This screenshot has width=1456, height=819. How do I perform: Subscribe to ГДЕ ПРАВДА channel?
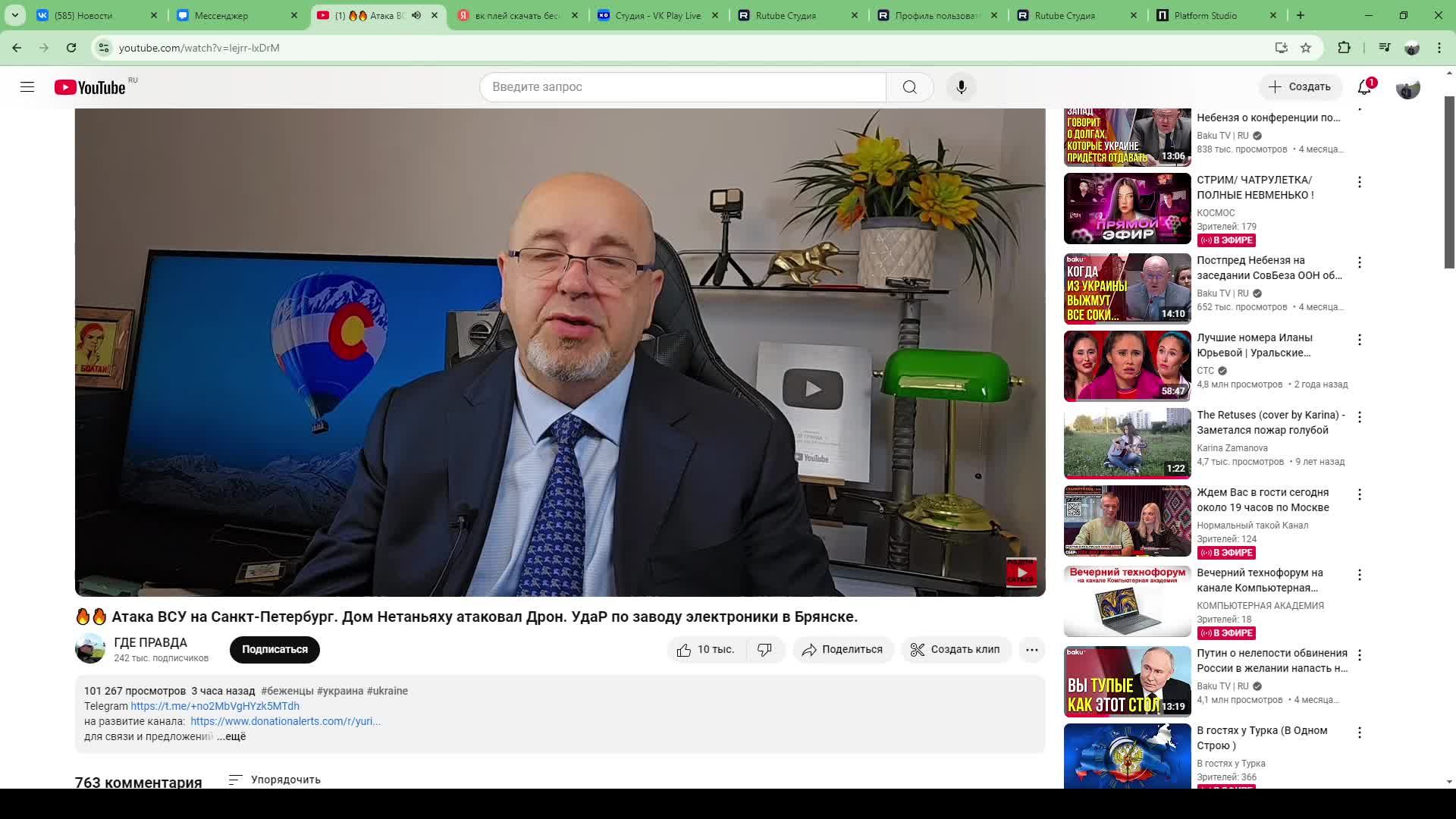pos(275,650)
